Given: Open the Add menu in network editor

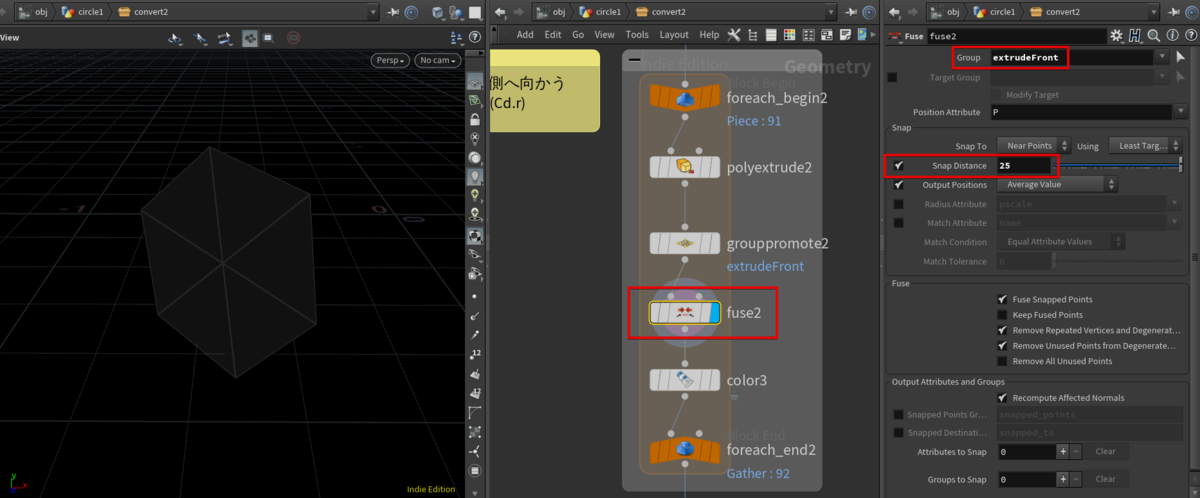Looking at the screenshot, I should point(526,34).
